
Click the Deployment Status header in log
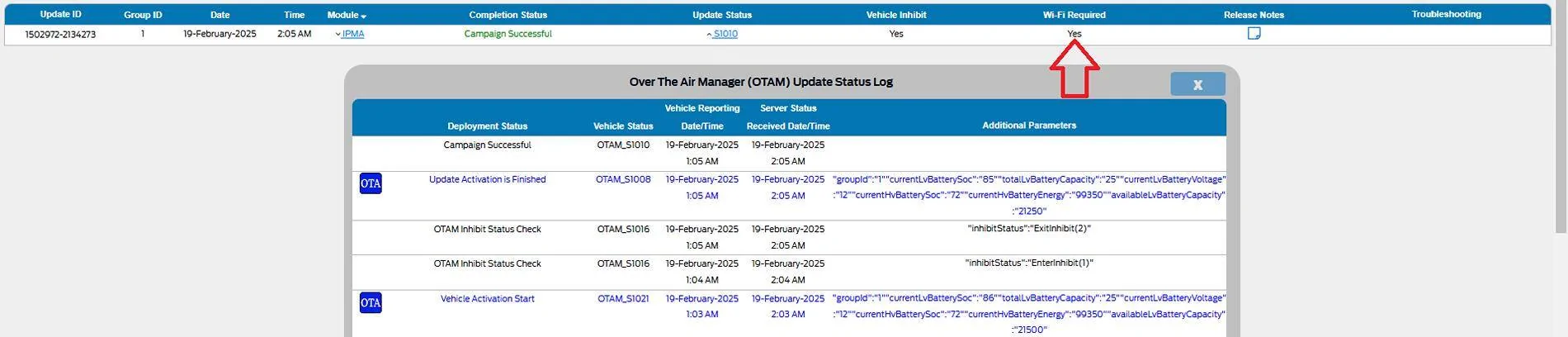coord(487,126)
